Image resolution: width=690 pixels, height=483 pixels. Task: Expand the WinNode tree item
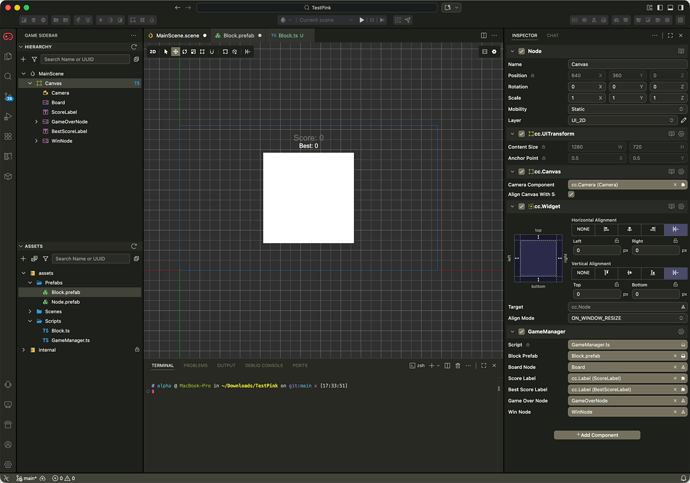[x=36, y=141]
